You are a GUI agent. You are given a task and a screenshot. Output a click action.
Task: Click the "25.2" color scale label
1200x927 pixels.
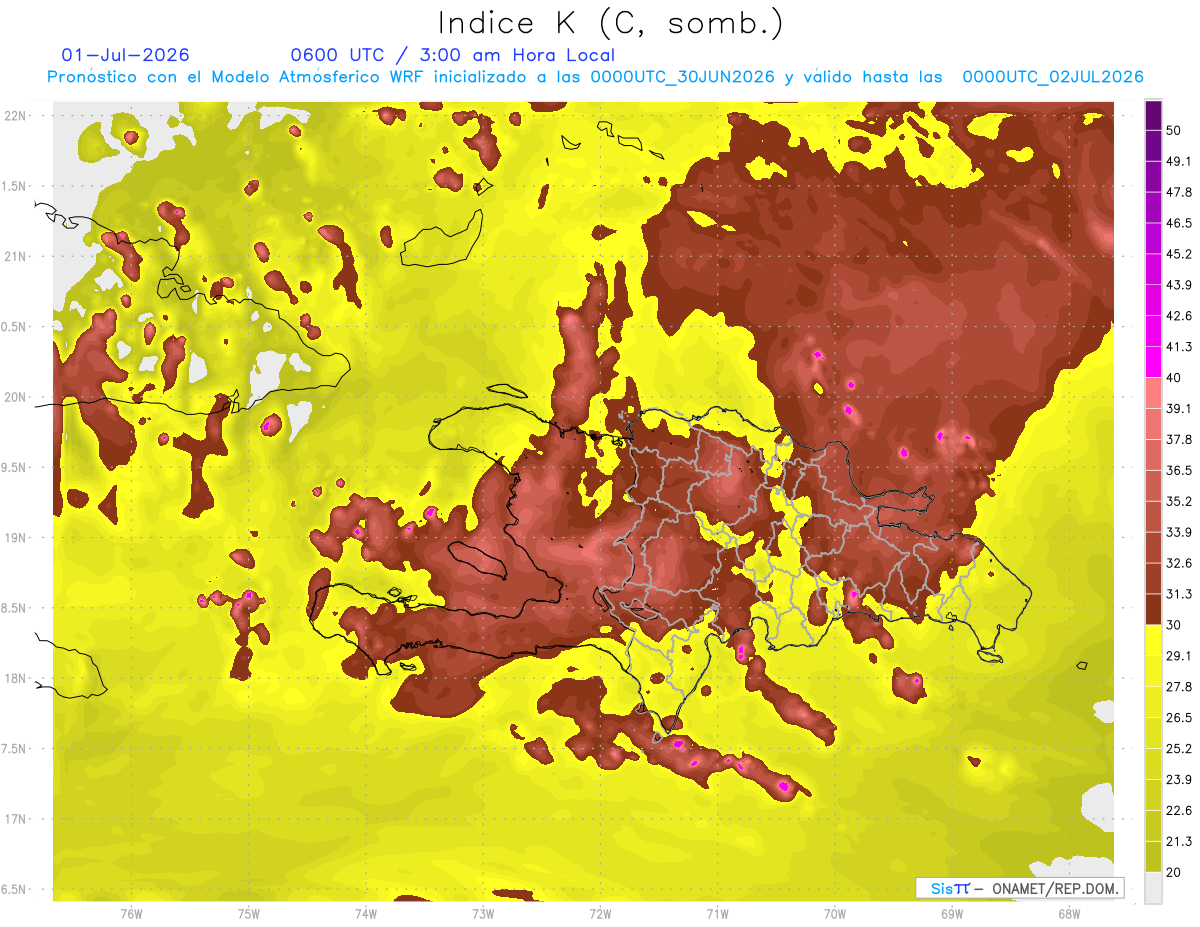pyautogui.click(x=1178, y=749)
